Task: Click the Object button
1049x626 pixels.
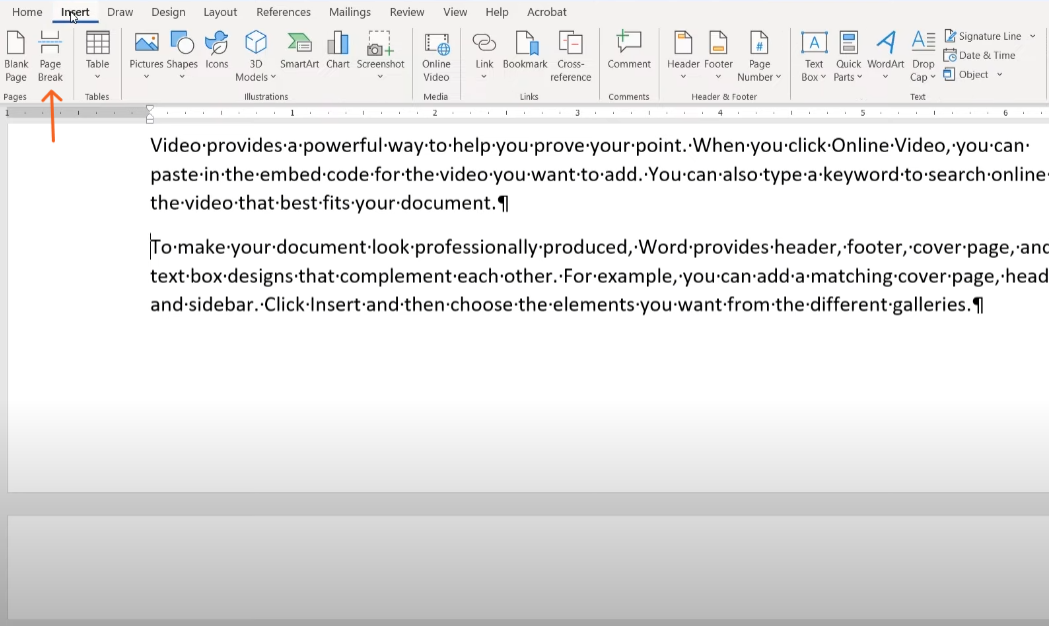Action: click(x=965, y=74)
